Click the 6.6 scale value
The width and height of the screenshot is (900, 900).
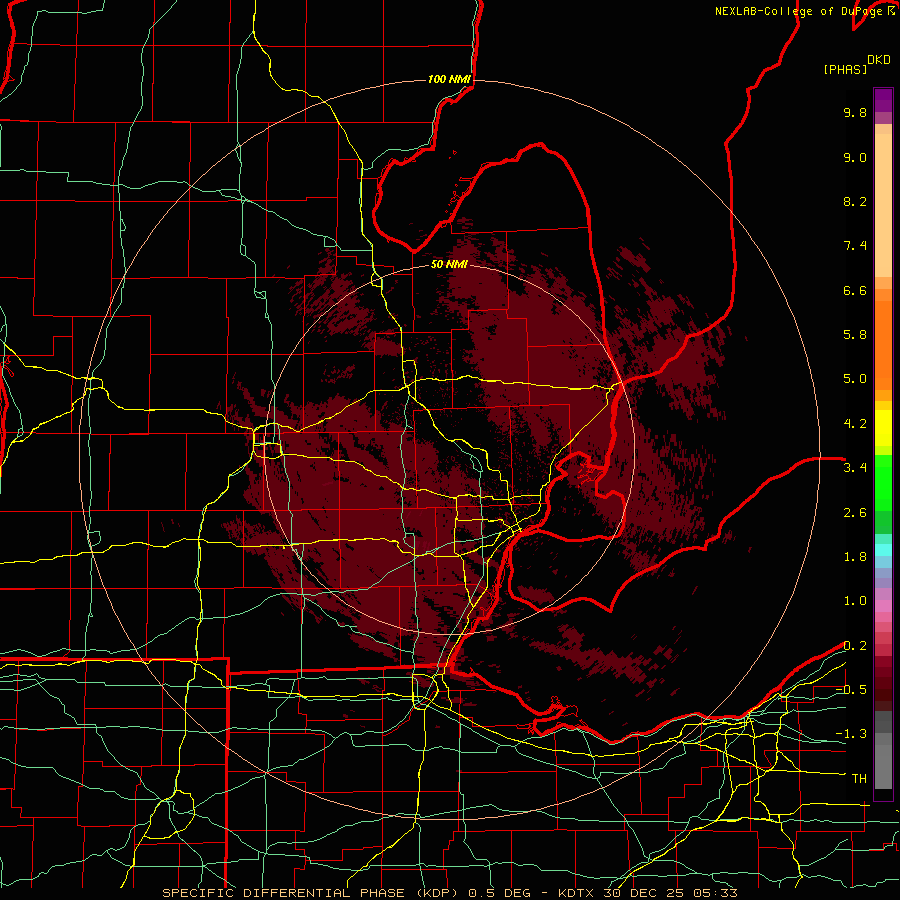pos(855,291)
